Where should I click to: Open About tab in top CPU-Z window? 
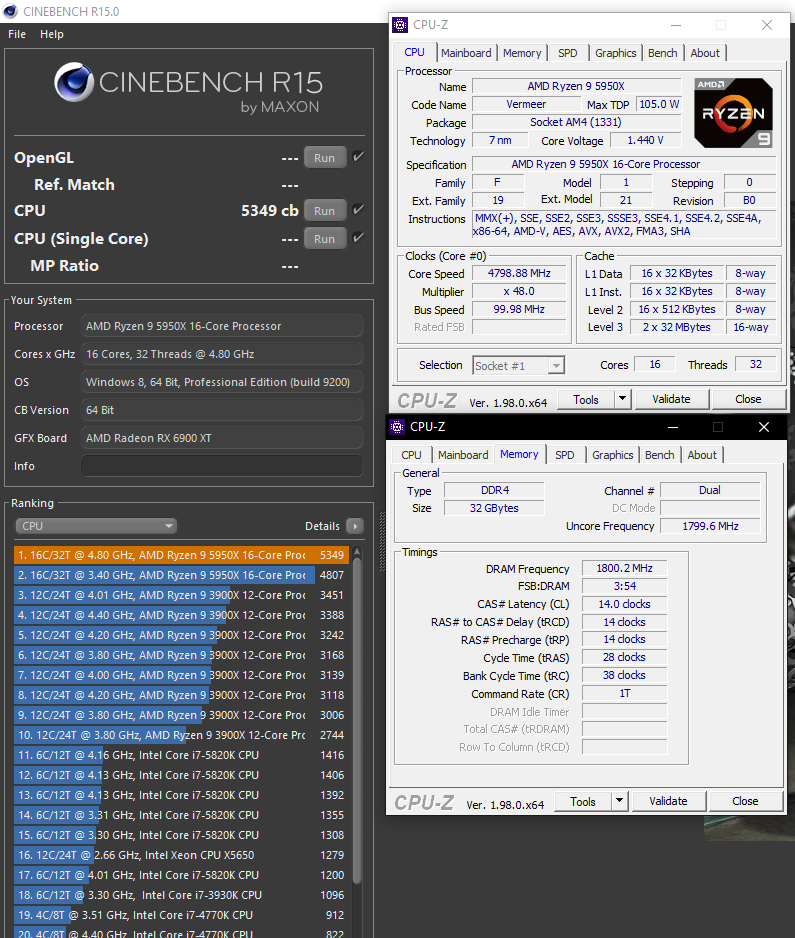click(x=705, y=53)
